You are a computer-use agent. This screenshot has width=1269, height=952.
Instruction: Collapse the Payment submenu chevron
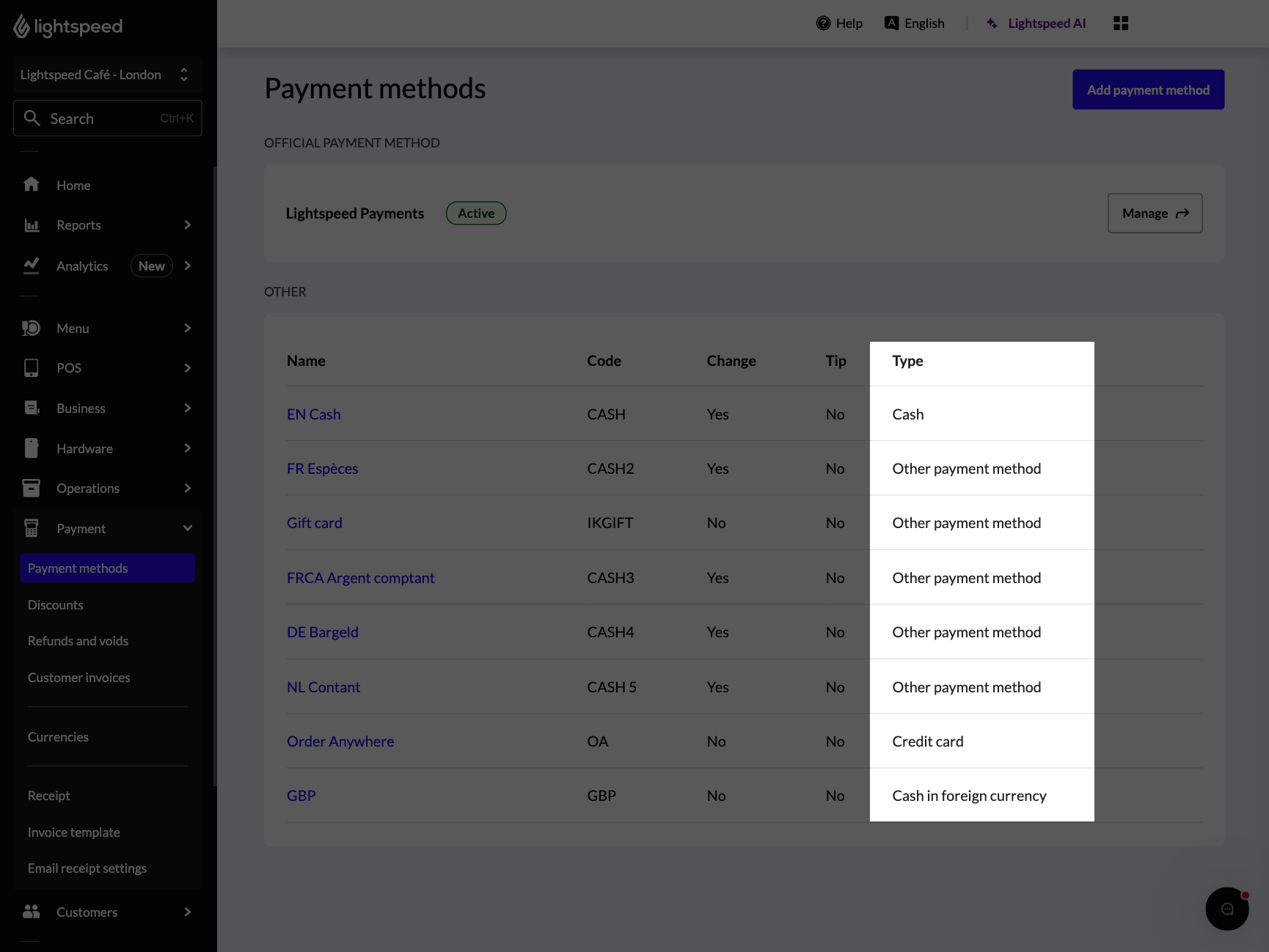tap(187, 528)
